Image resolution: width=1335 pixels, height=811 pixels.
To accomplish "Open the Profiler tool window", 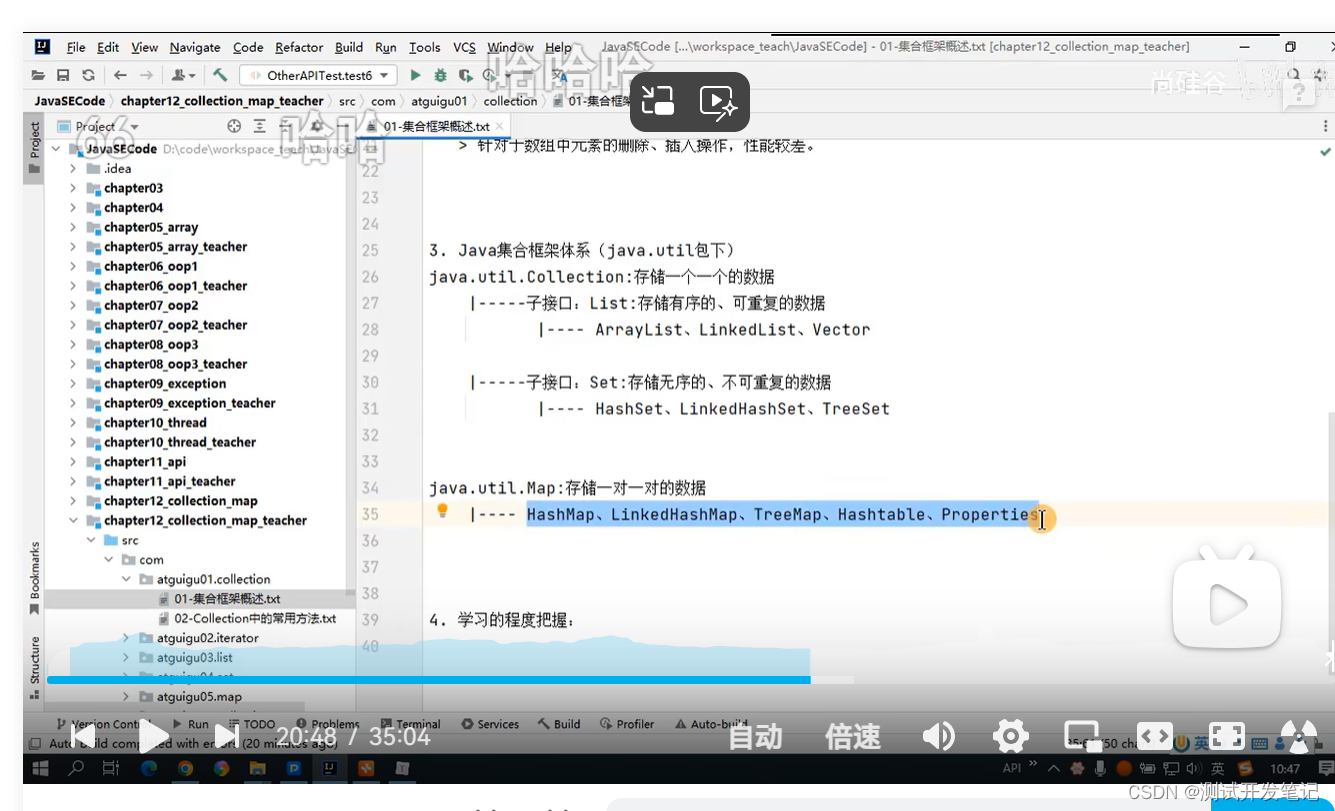I will point(627,724).
